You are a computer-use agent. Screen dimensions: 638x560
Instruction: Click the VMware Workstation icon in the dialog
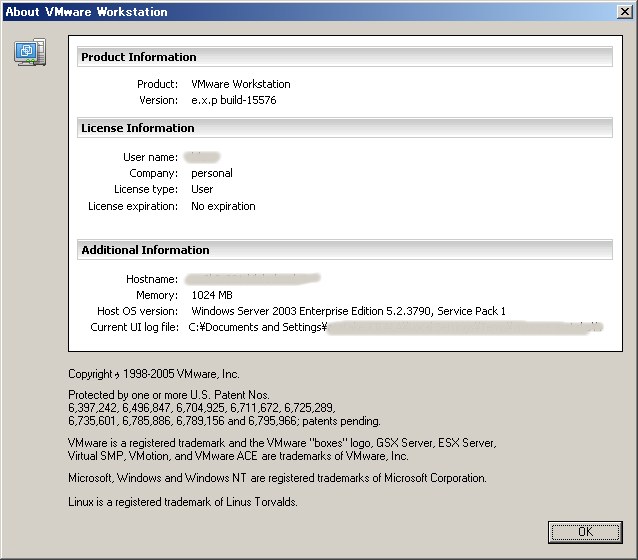[x=30, y=52]
